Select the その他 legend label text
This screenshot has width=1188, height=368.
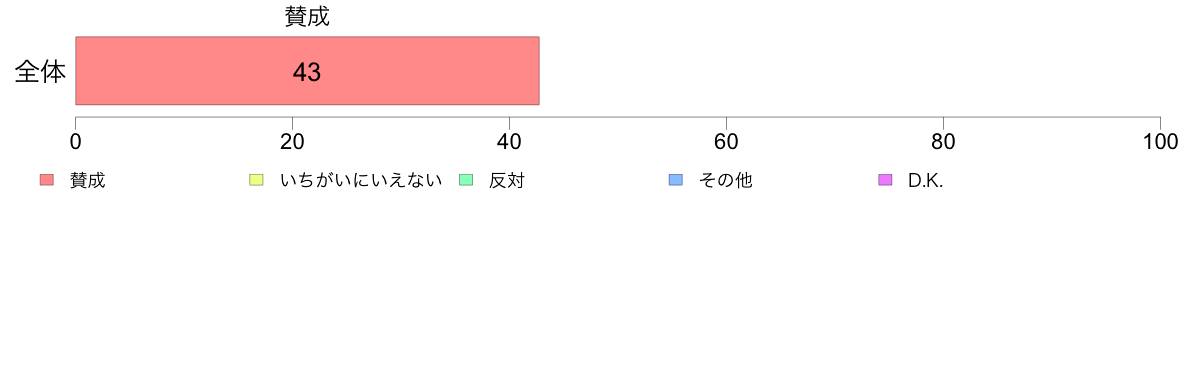pyautogui.click(x=725, y=181)
